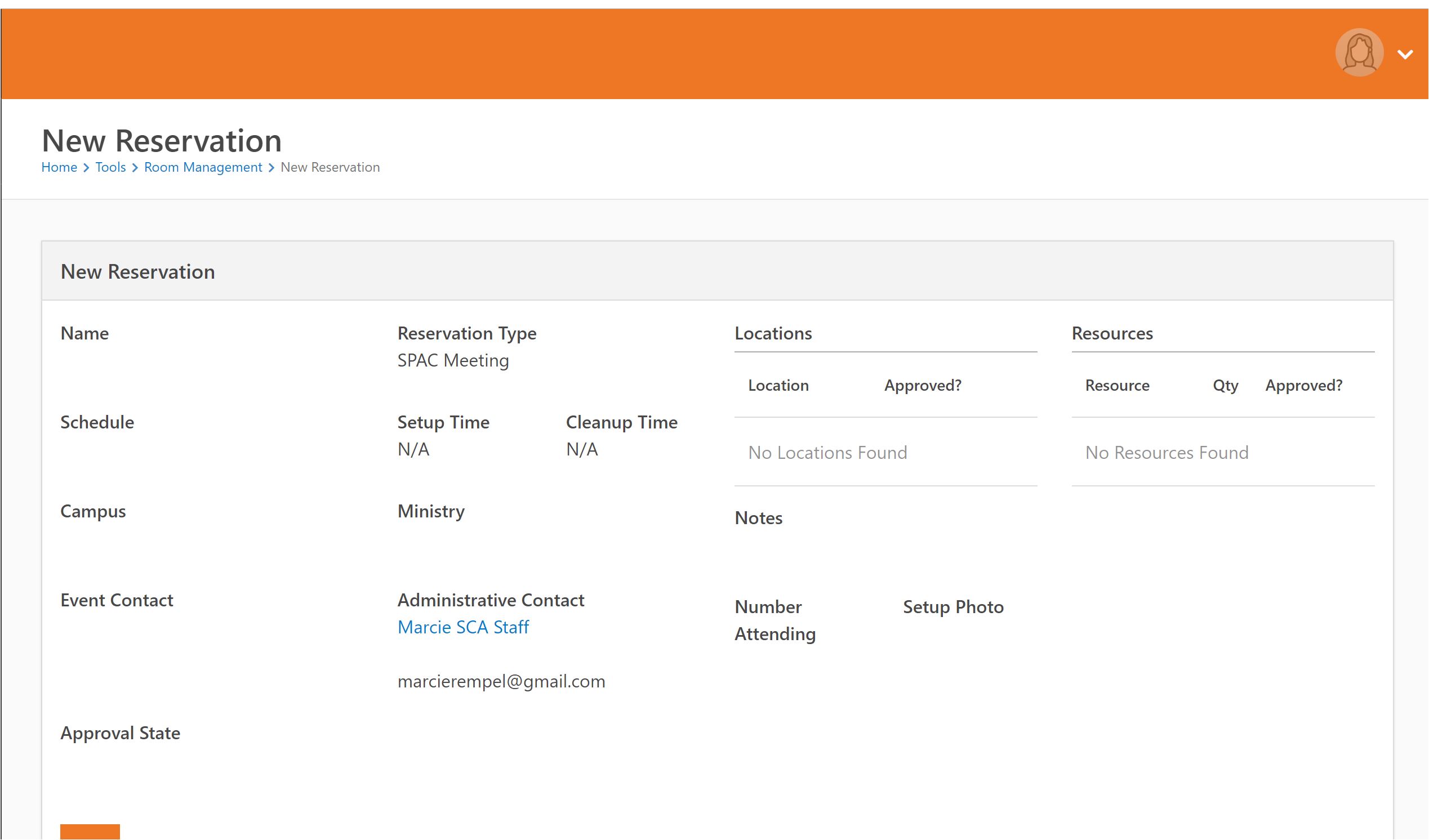Click the SPAC Meeting reservation type value

[x=453, y=360]
